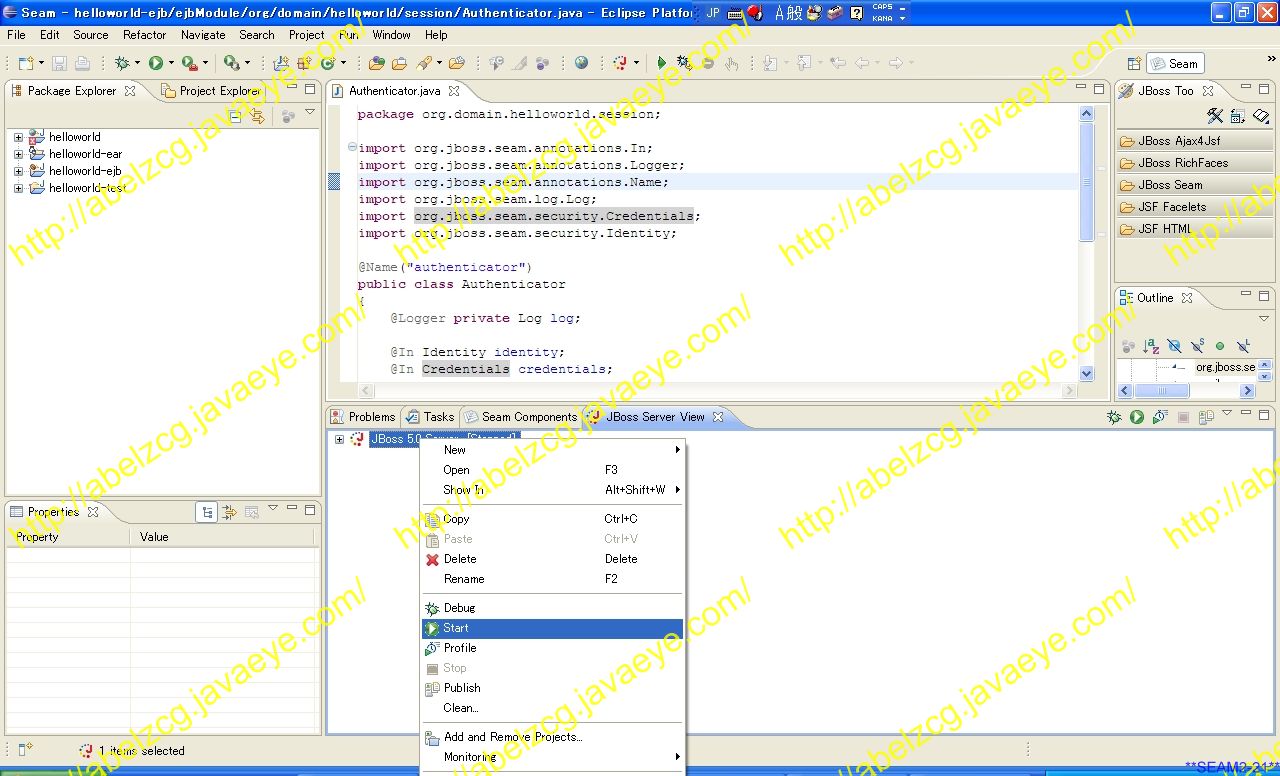
Task: Open the Refactor menu
Action: [x=144, y=35]
